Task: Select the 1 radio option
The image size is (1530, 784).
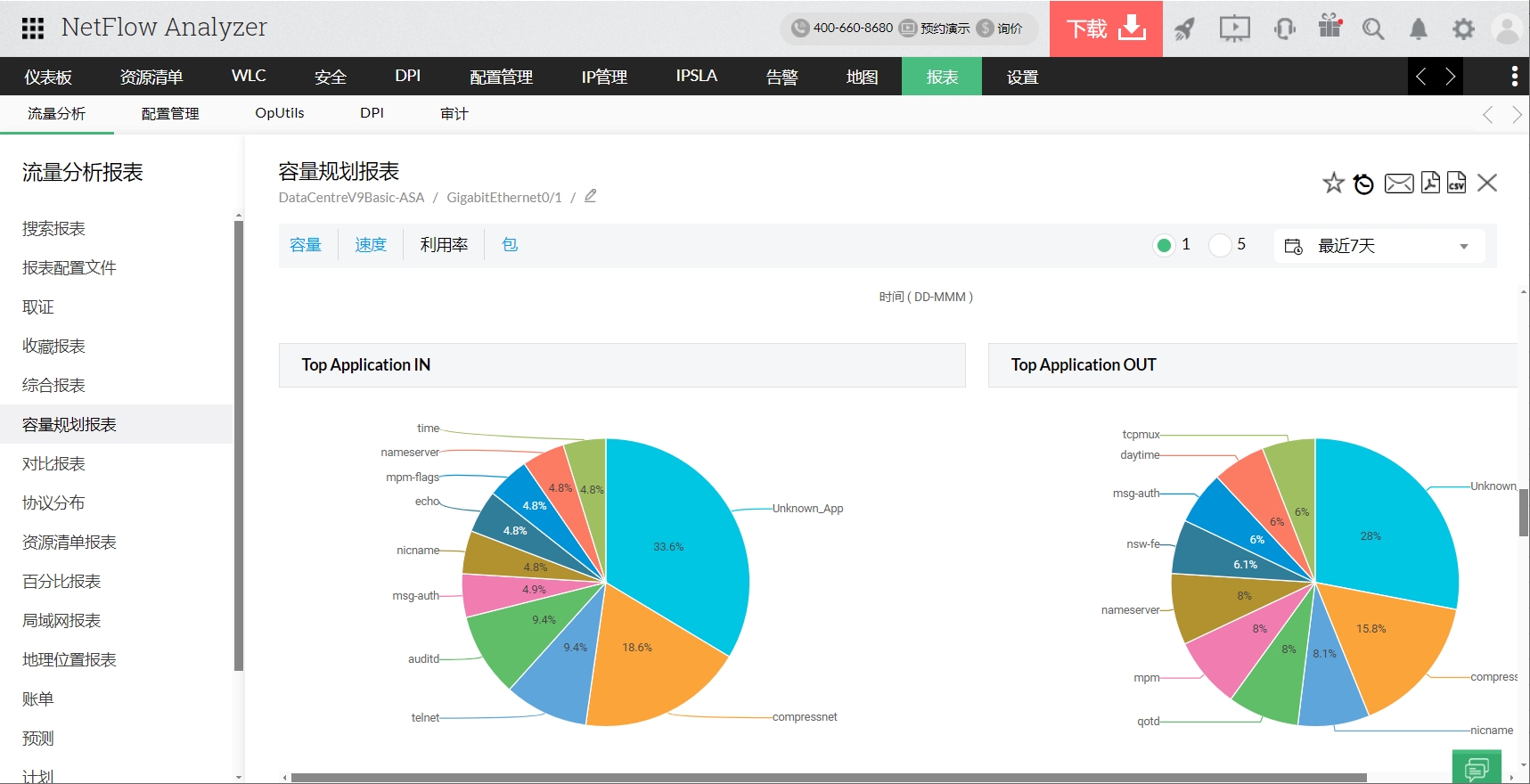Action: click(x=1164, y=245)
